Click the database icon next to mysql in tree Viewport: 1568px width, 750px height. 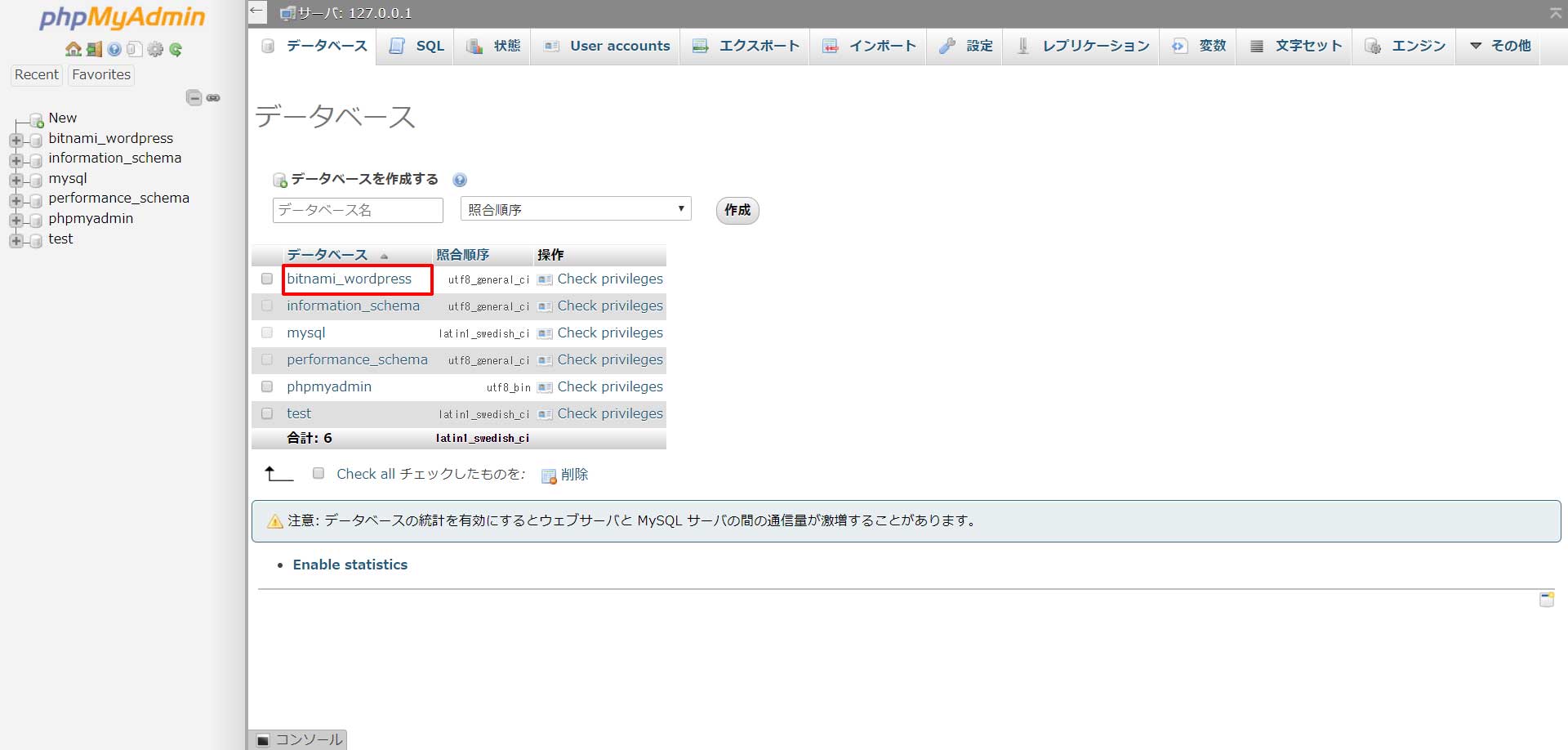[x=36, y=181]
